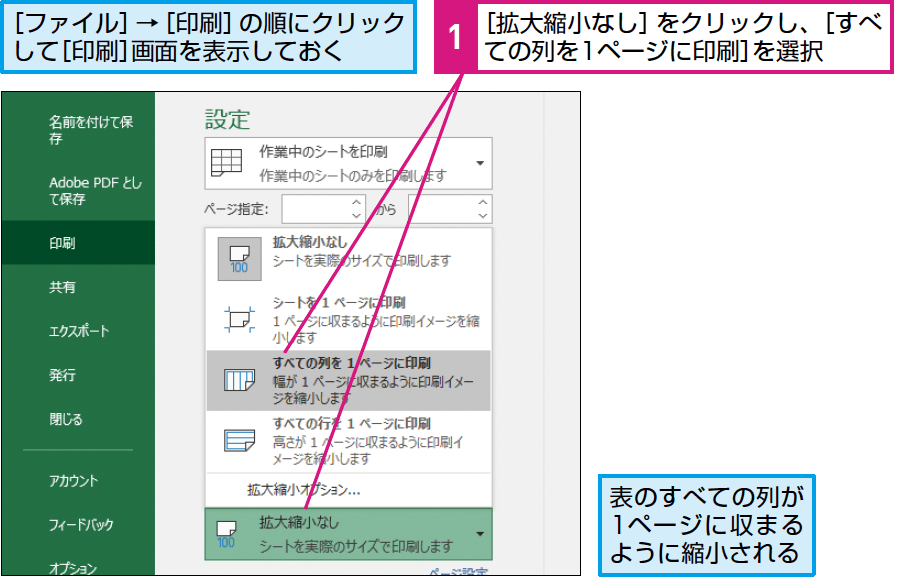Click エクスポート in the sidebar

pyautogui.click(x=79, y=331)
